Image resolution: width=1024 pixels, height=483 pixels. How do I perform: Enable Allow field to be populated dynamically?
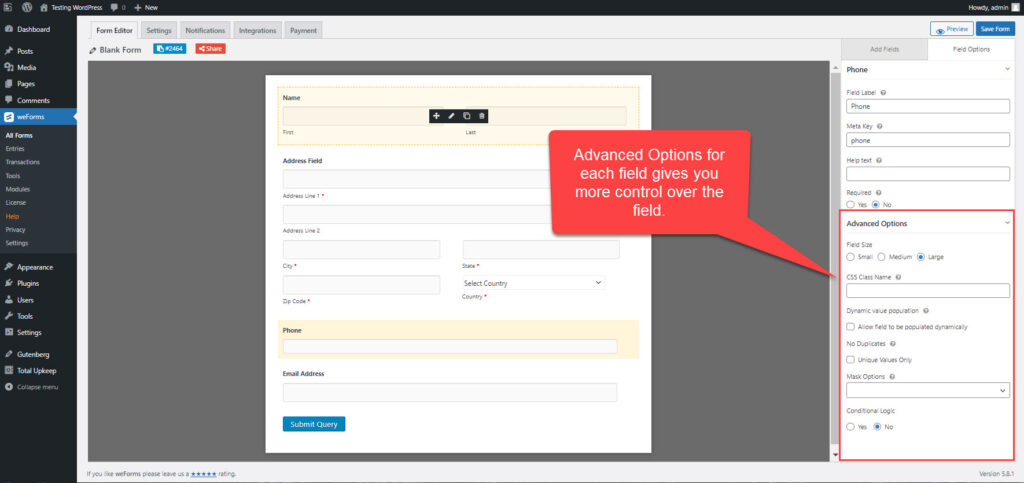[x=850, y=326]
